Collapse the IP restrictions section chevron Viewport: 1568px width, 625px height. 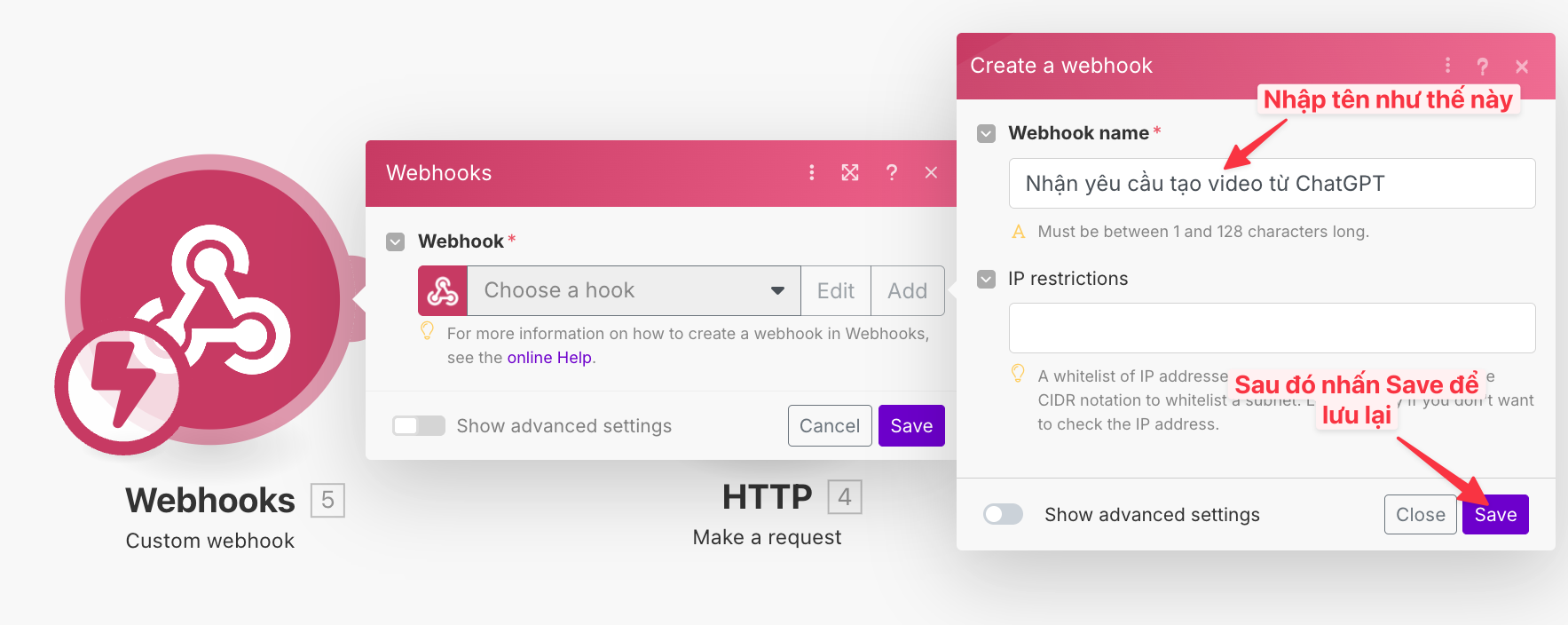click(986, 279)
